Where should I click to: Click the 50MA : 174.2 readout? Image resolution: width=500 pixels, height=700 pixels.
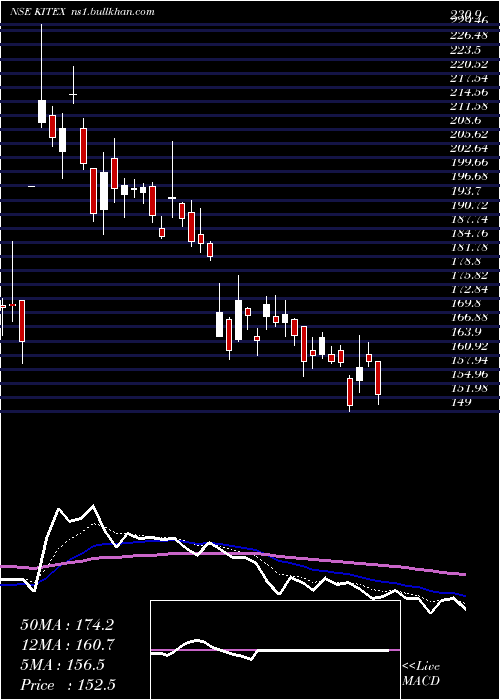click(67, 625)
